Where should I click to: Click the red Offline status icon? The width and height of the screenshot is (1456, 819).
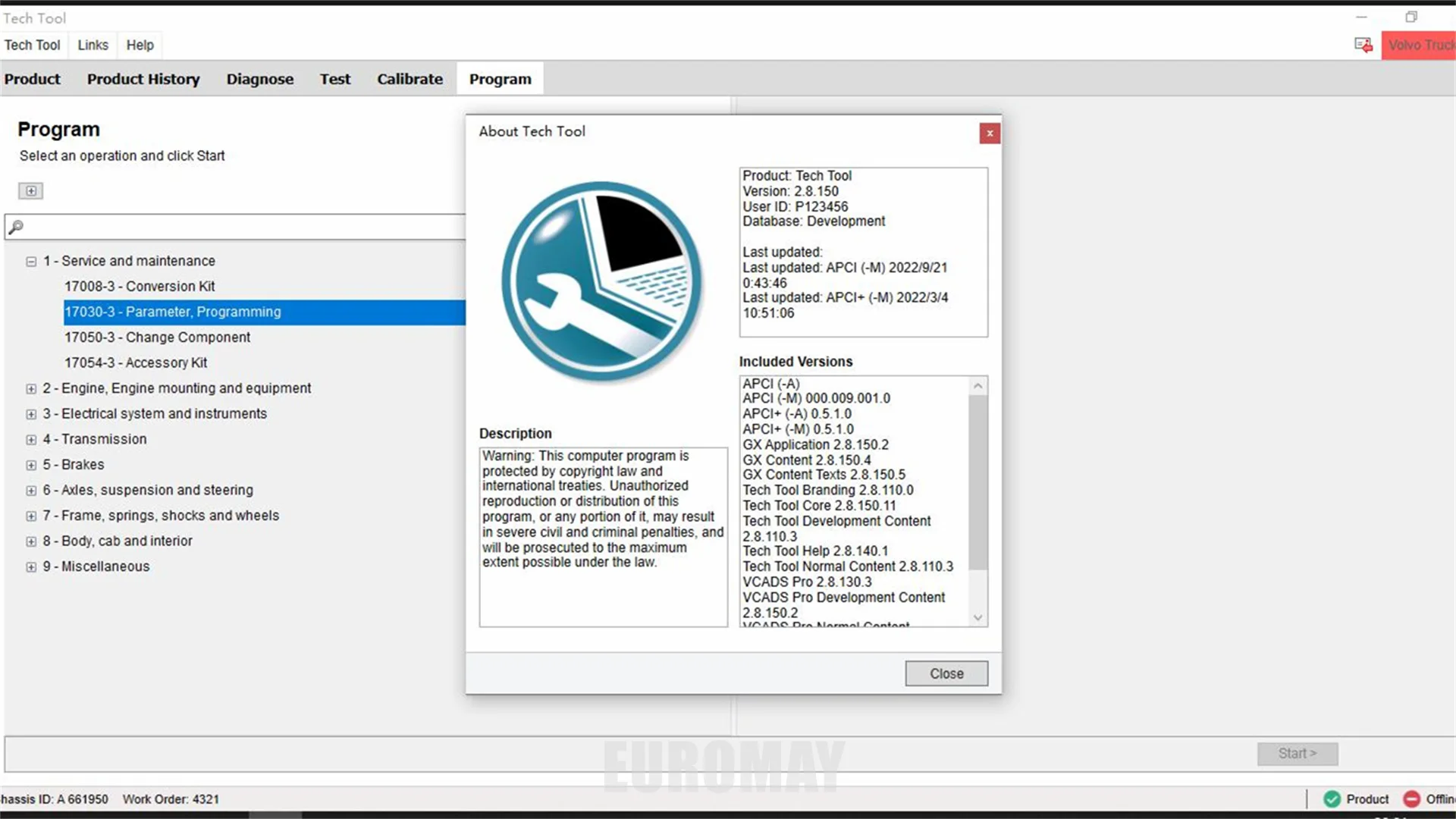click(x=1412, y=799)
